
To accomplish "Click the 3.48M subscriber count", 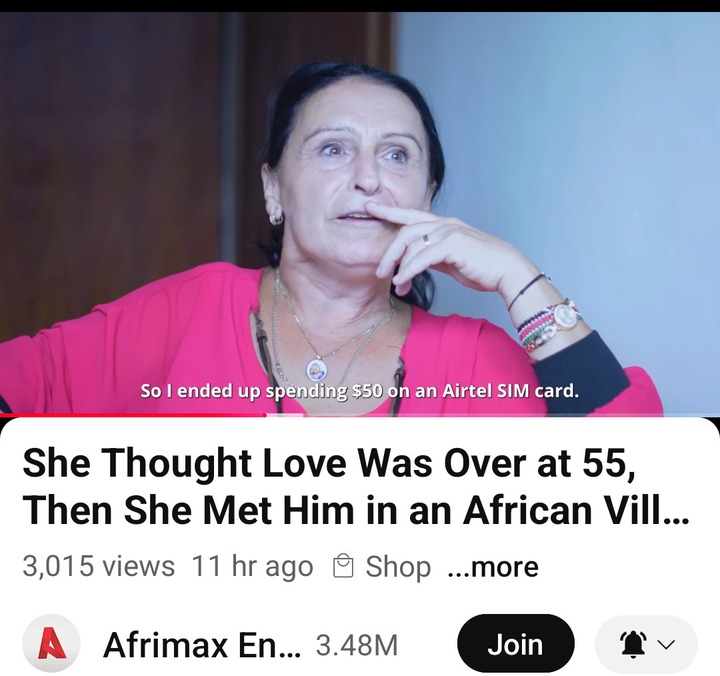I will pyautogui.click(x=356, y=645).
